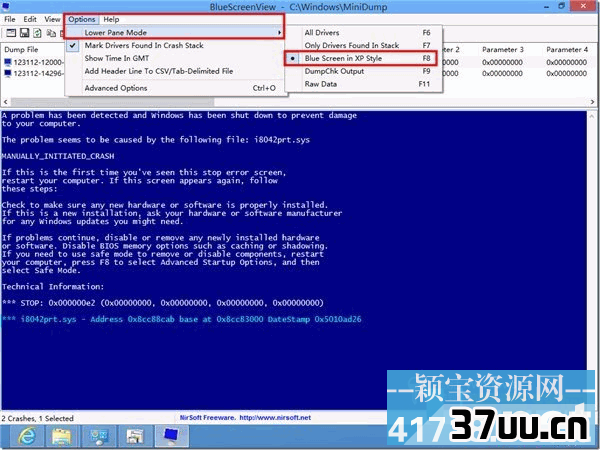
Task: Open the Help menu
Action: [x=111, y=19]
